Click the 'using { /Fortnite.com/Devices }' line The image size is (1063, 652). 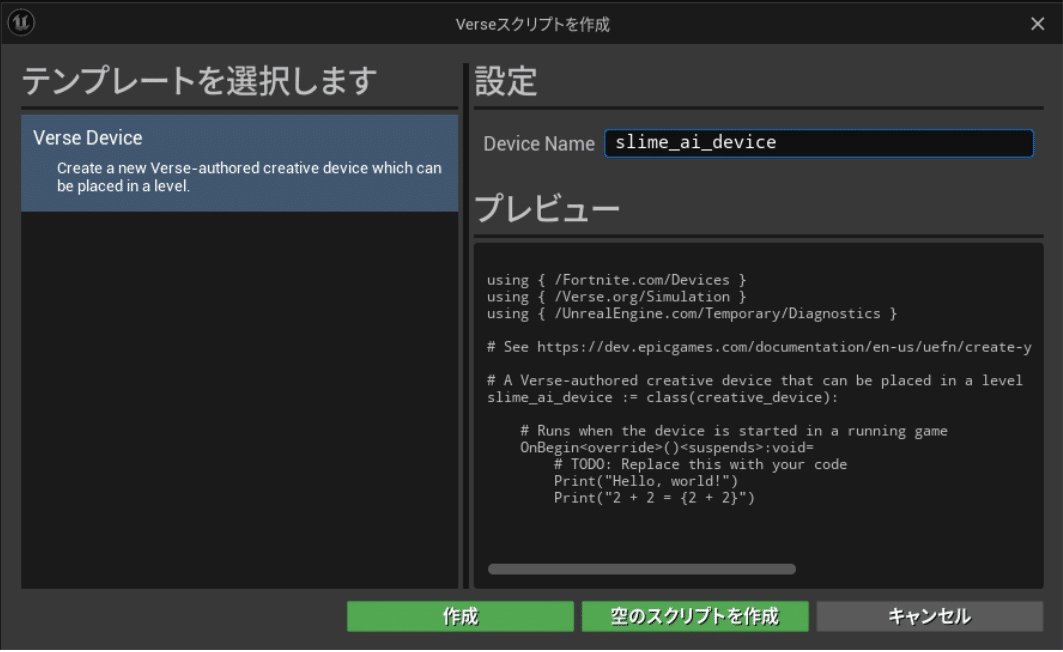pos(616,280)
